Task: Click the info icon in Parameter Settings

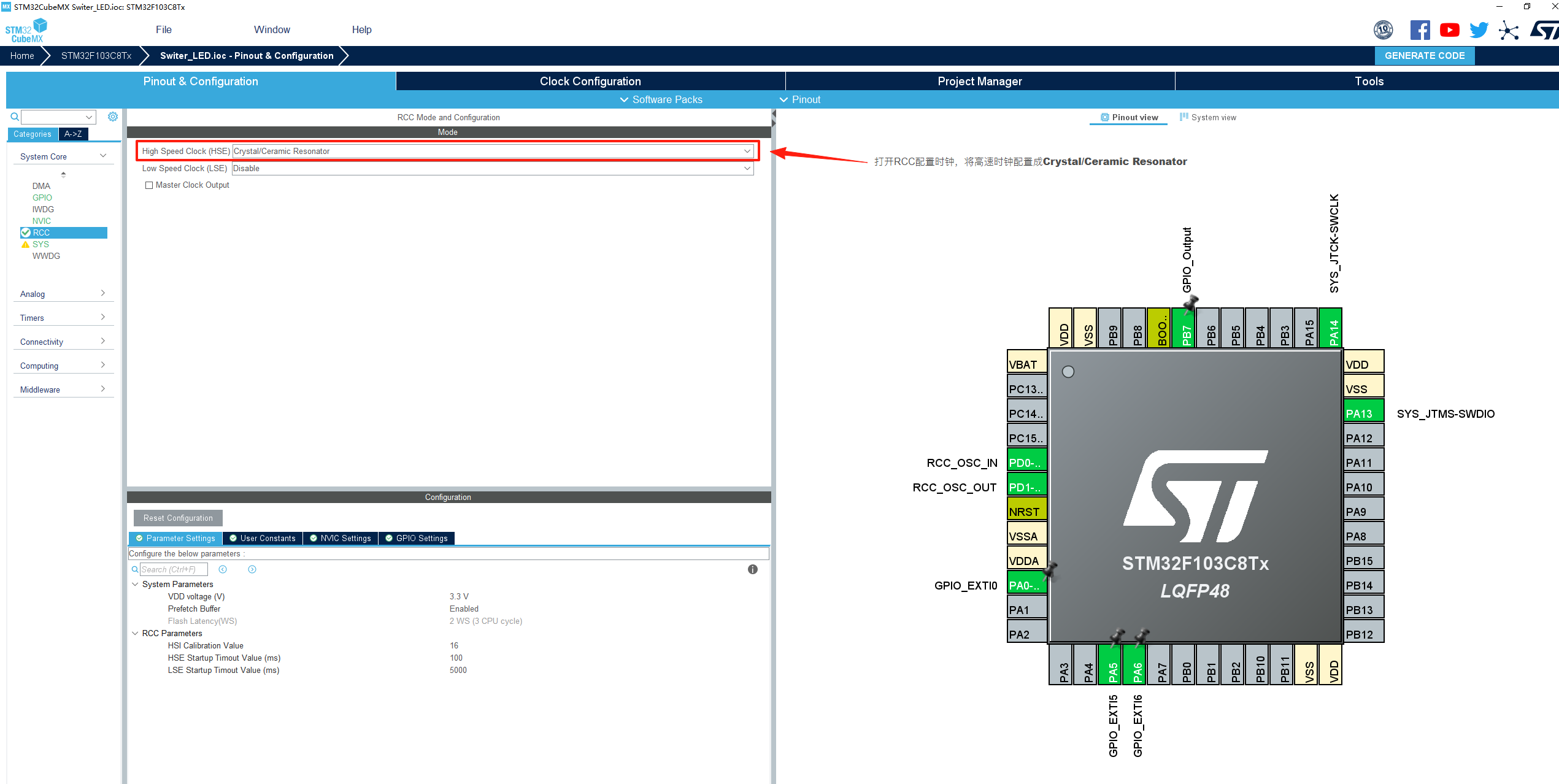Action: [x=752, y=569]
